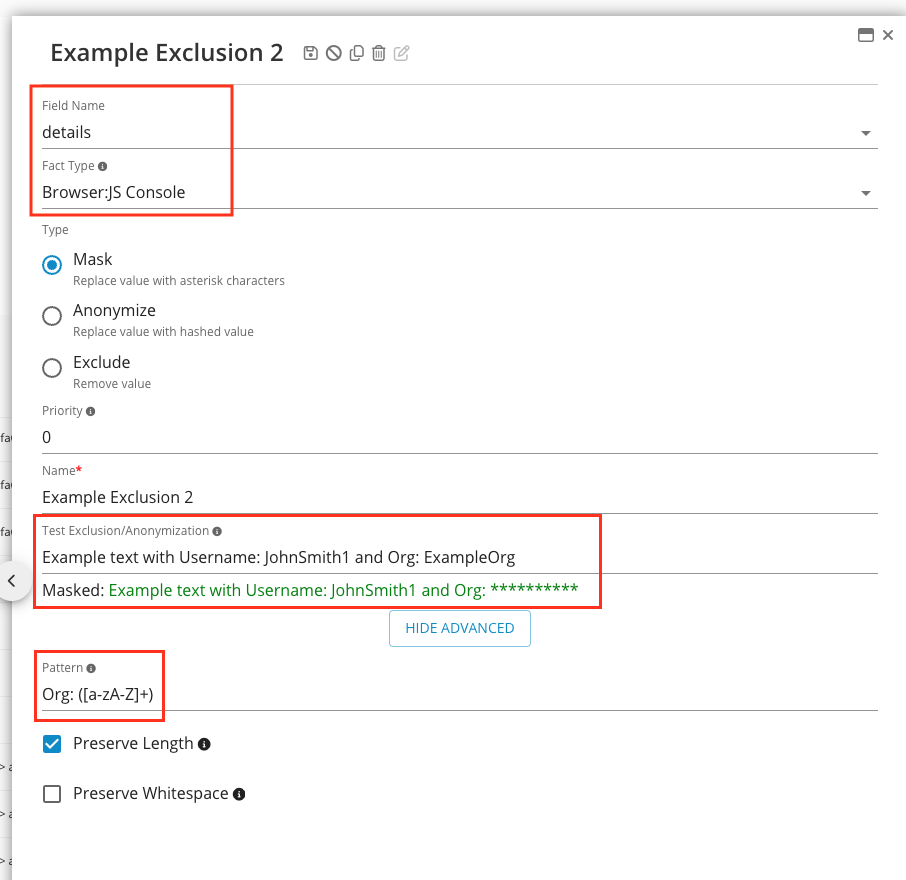Click the greyed-out edit pencil icon
The height and width of the screenshot is (880, 906).
click(x=402, y=54)
